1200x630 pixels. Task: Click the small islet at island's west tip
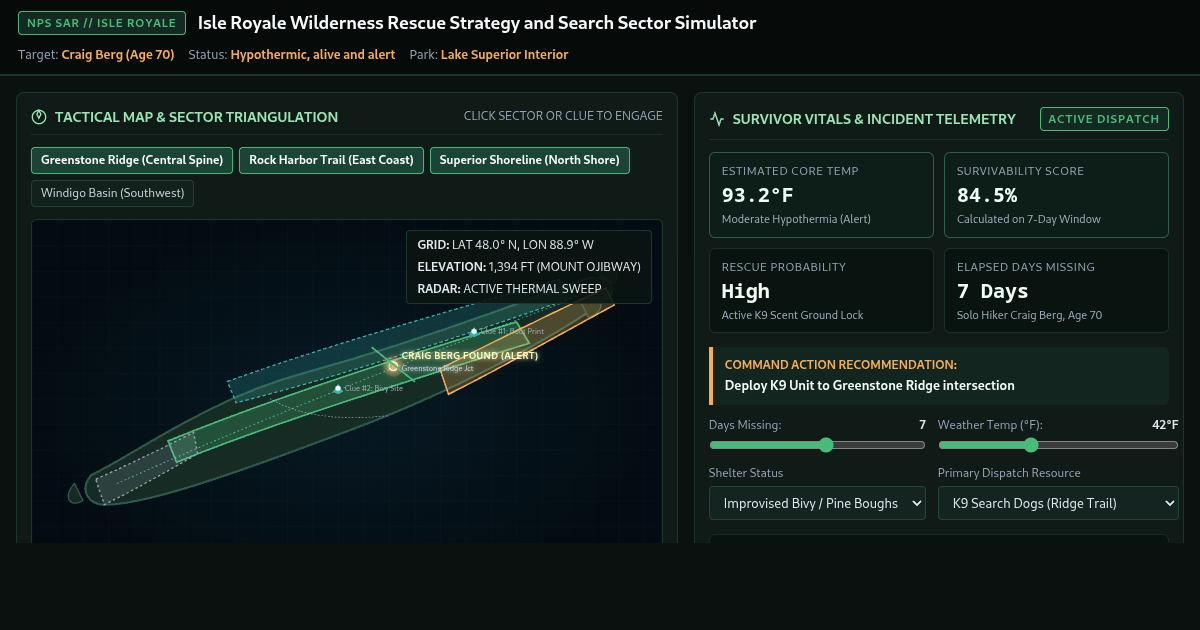point(75,493)
